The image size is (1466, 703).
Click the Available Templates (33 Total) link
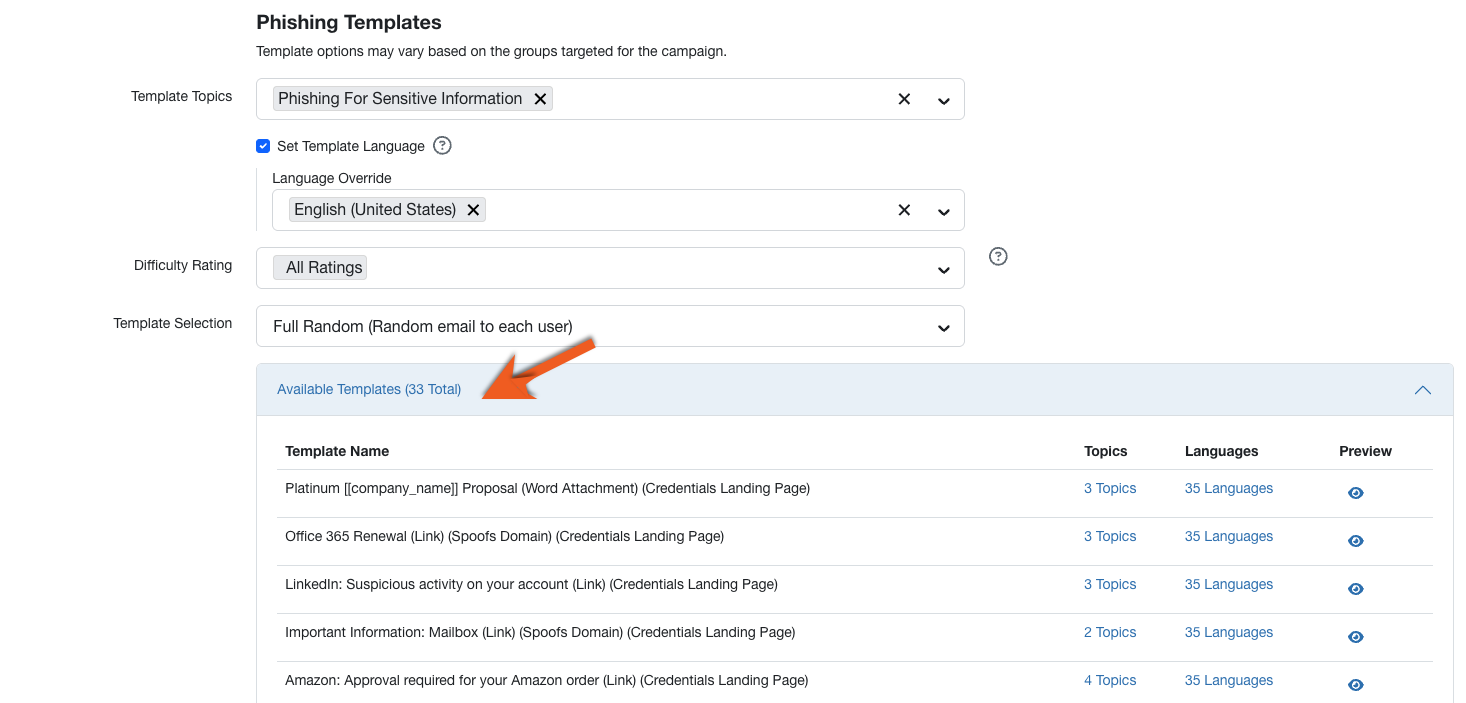[x=369, y=389]
